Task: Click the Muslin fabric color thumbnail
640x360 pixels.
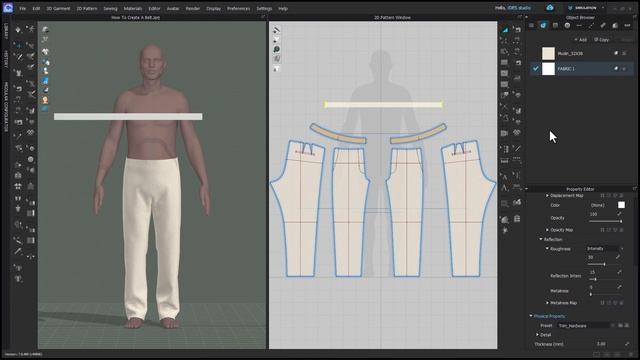Action: [548, 53]
